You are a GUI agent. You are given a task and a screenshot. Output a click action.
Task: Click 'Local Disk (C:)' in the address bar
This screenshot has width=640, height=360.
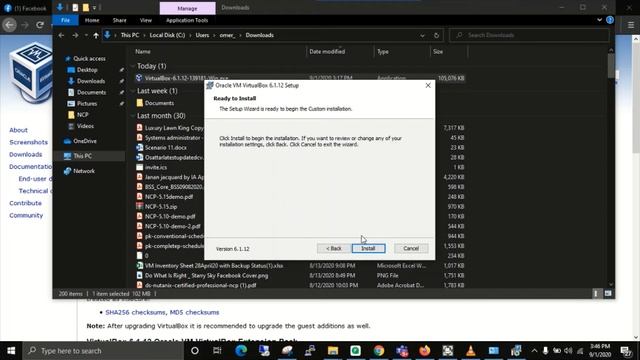tap(167, 35)
